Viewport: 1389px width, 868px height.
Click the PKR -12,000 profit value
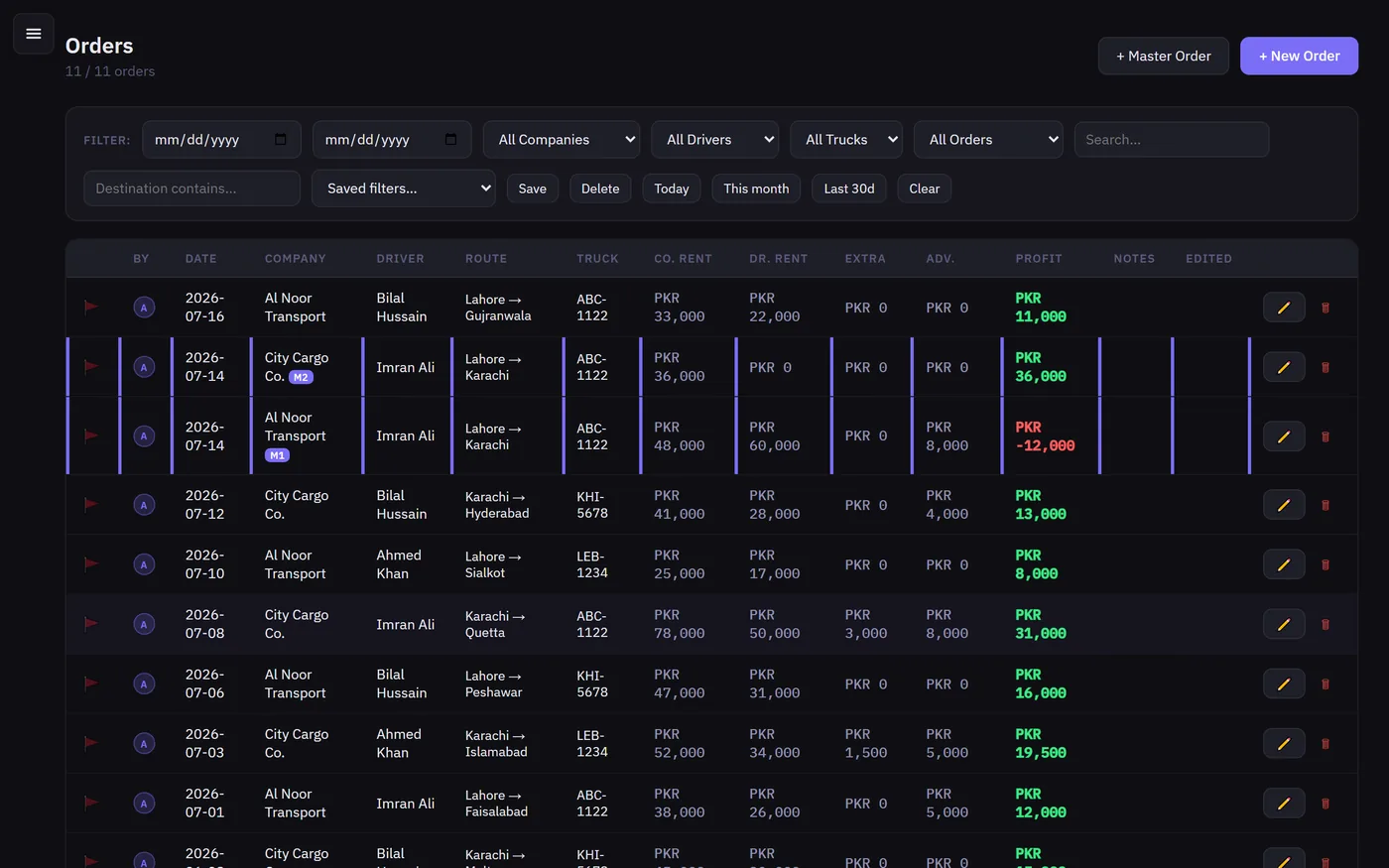(x=1045, y=436)
